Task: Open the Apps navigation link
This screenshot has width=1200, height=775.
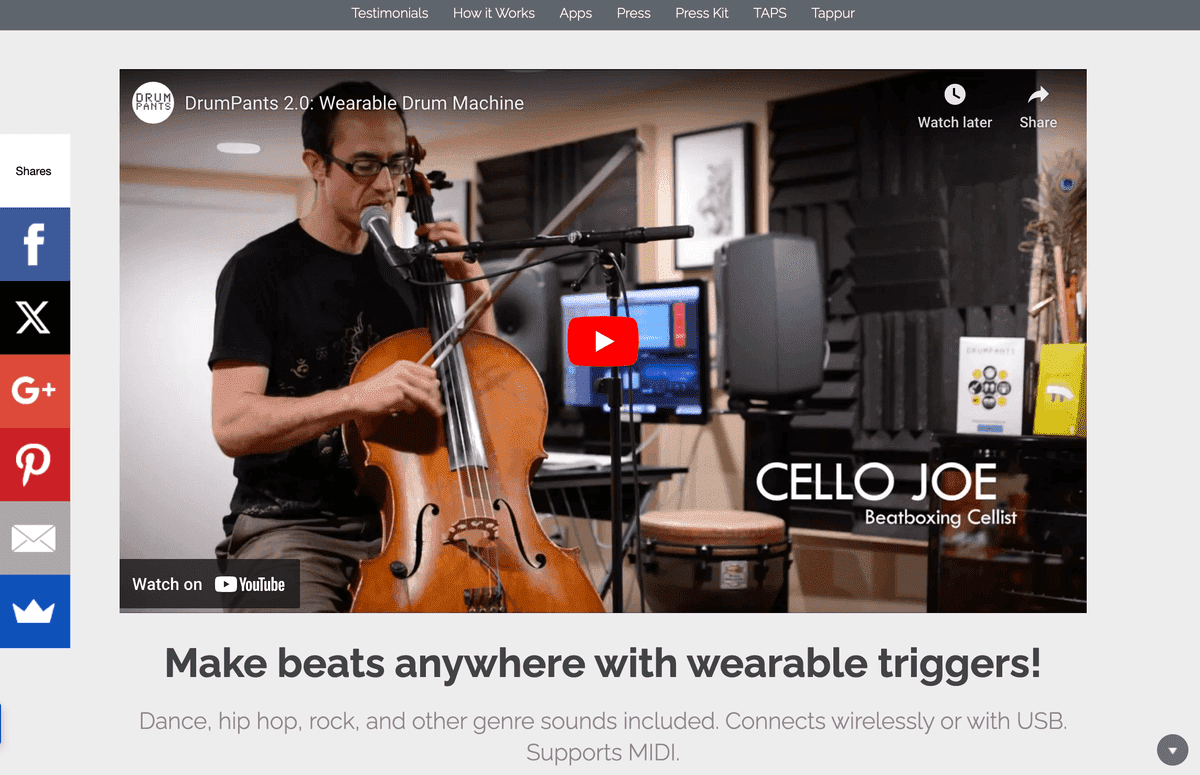Action: 576,13
